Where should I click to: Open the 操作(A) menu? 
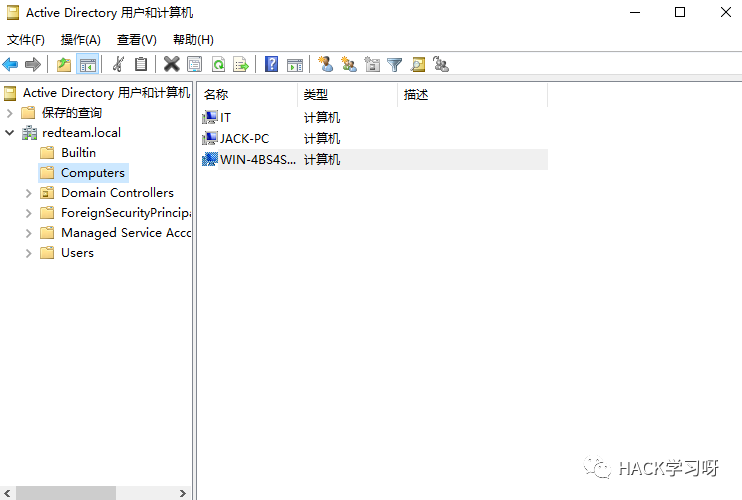point(80,40)
